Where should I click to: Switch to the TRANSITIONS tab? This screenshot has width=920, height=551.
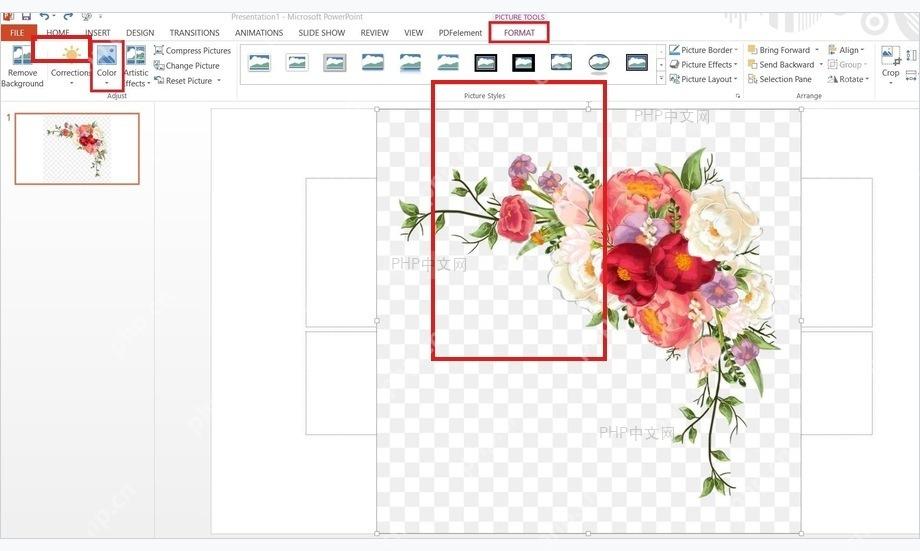point(194,33)
